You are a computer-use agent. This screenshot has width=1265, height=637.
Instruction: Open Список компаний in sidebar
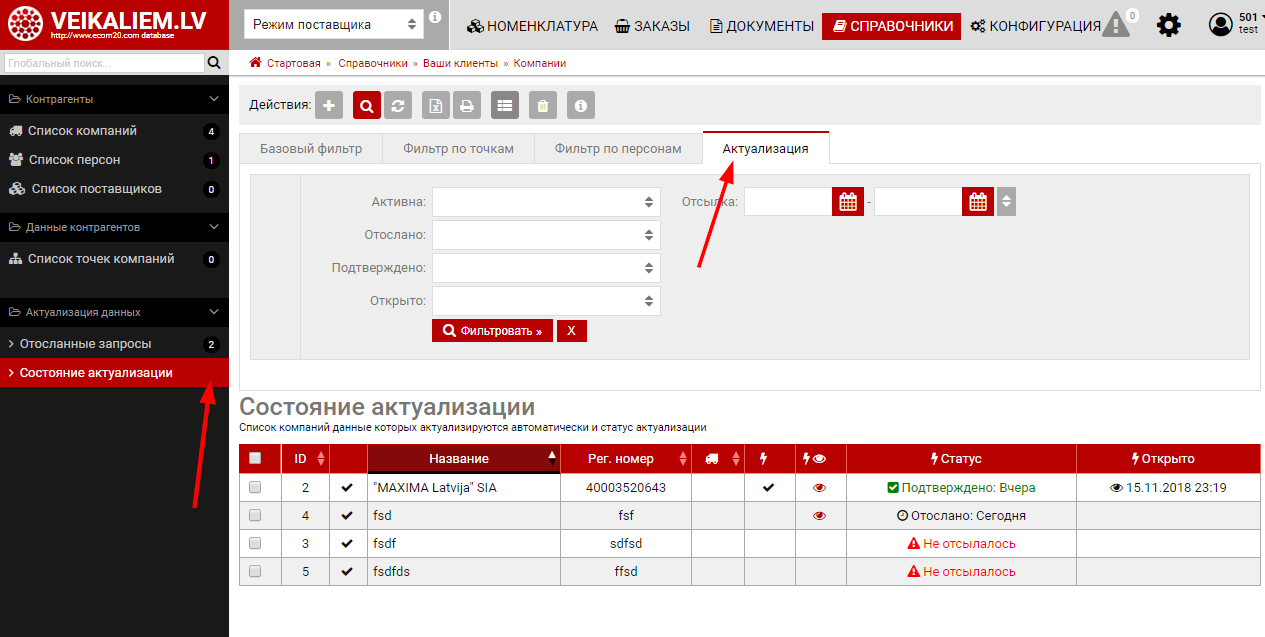82,131
